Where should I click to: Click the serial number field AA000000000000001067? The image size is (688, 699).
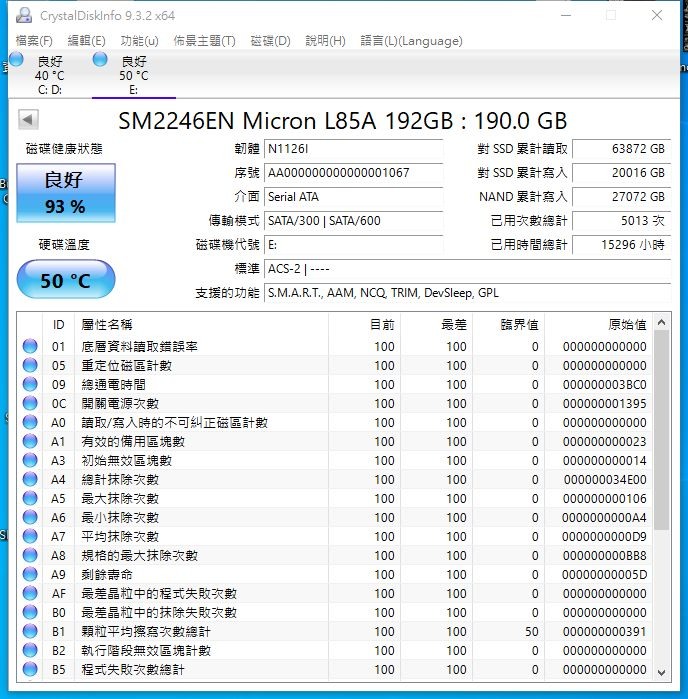pos(354,173)
